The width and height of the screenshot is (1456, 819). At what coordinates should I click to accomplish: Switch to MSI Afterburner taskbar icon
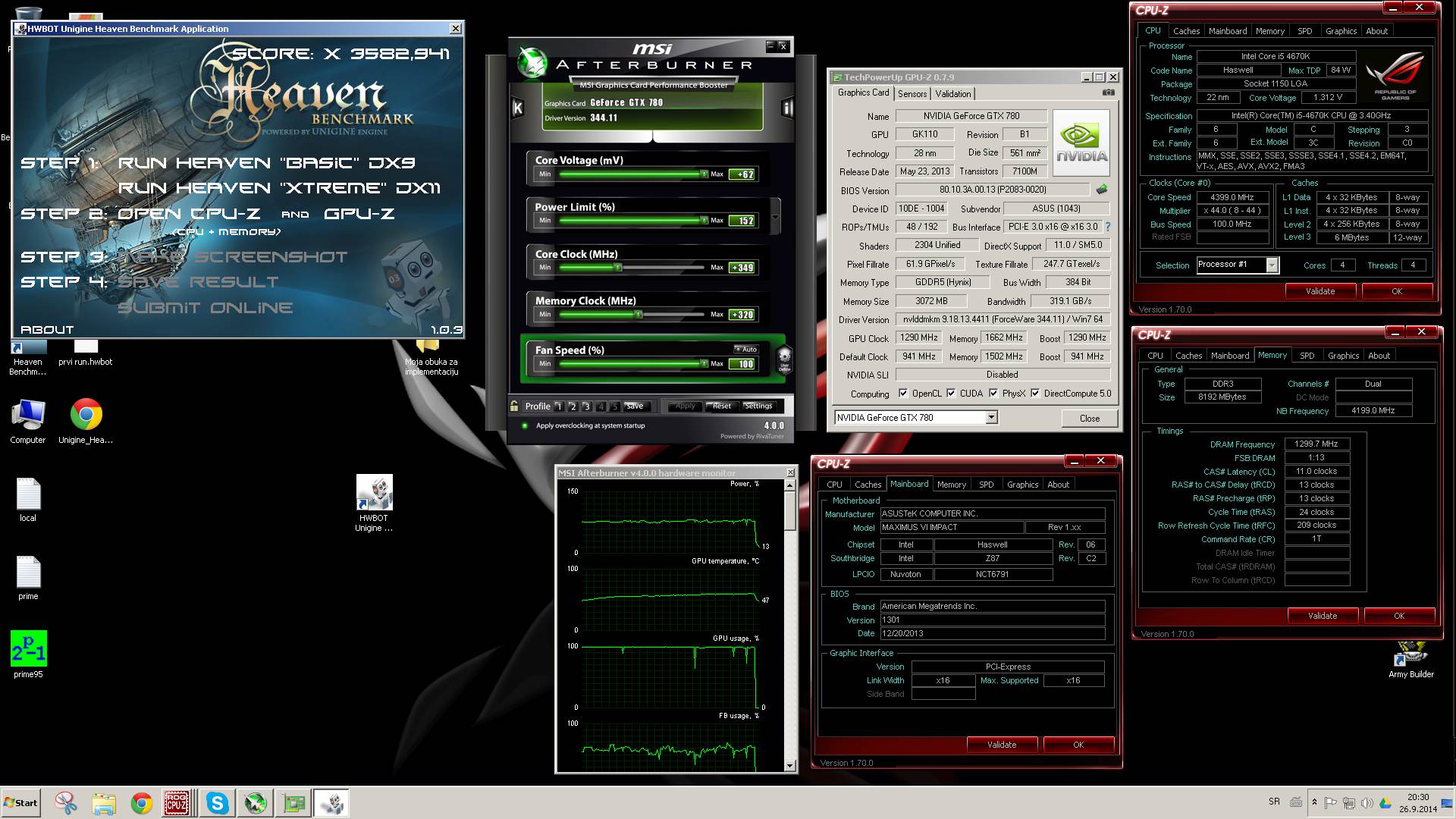(x=256, y=803)
